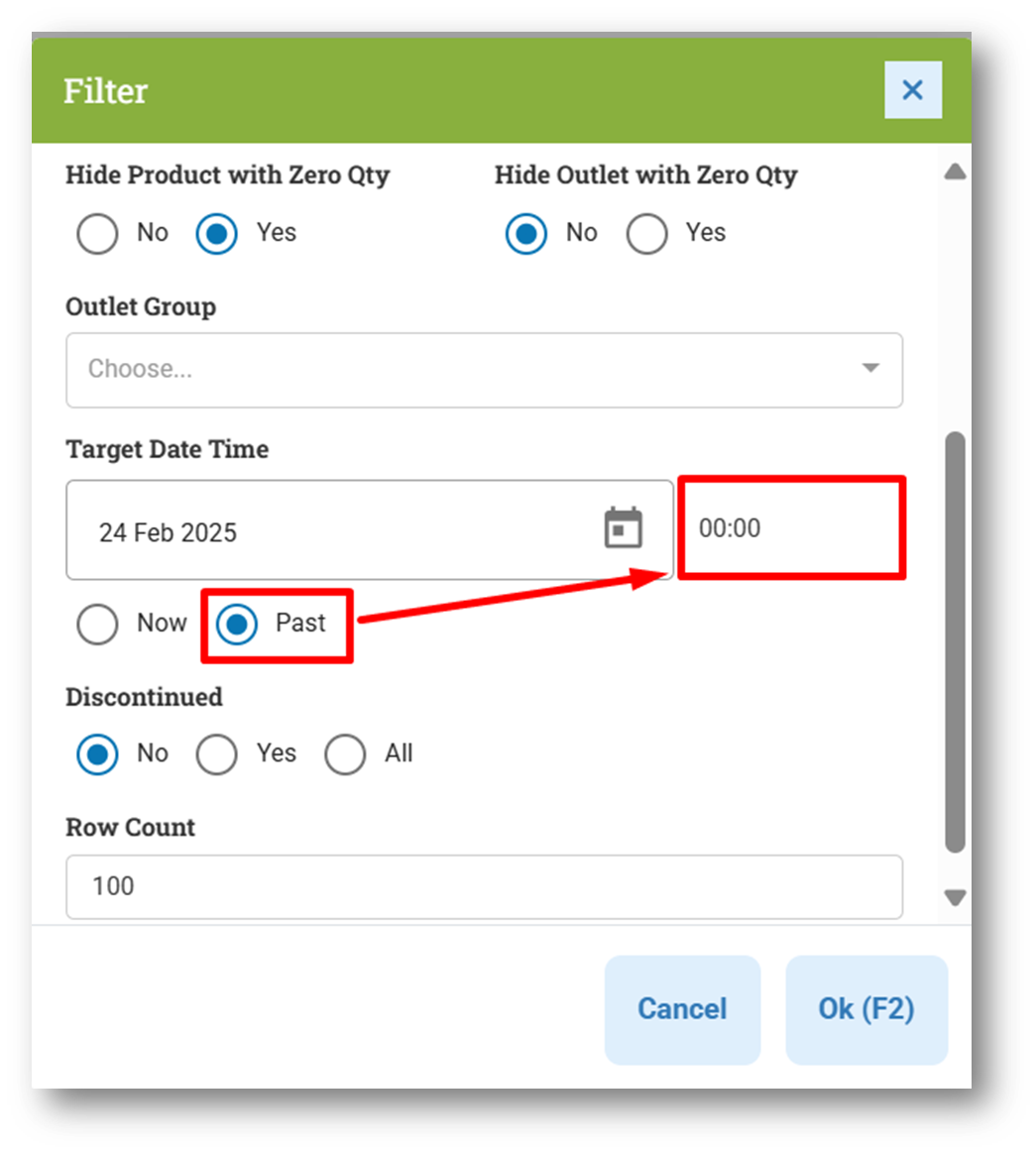Confirm with the Ok (F2) button
This screenshot has height=1153, width=1036.
click(866, 1009)
